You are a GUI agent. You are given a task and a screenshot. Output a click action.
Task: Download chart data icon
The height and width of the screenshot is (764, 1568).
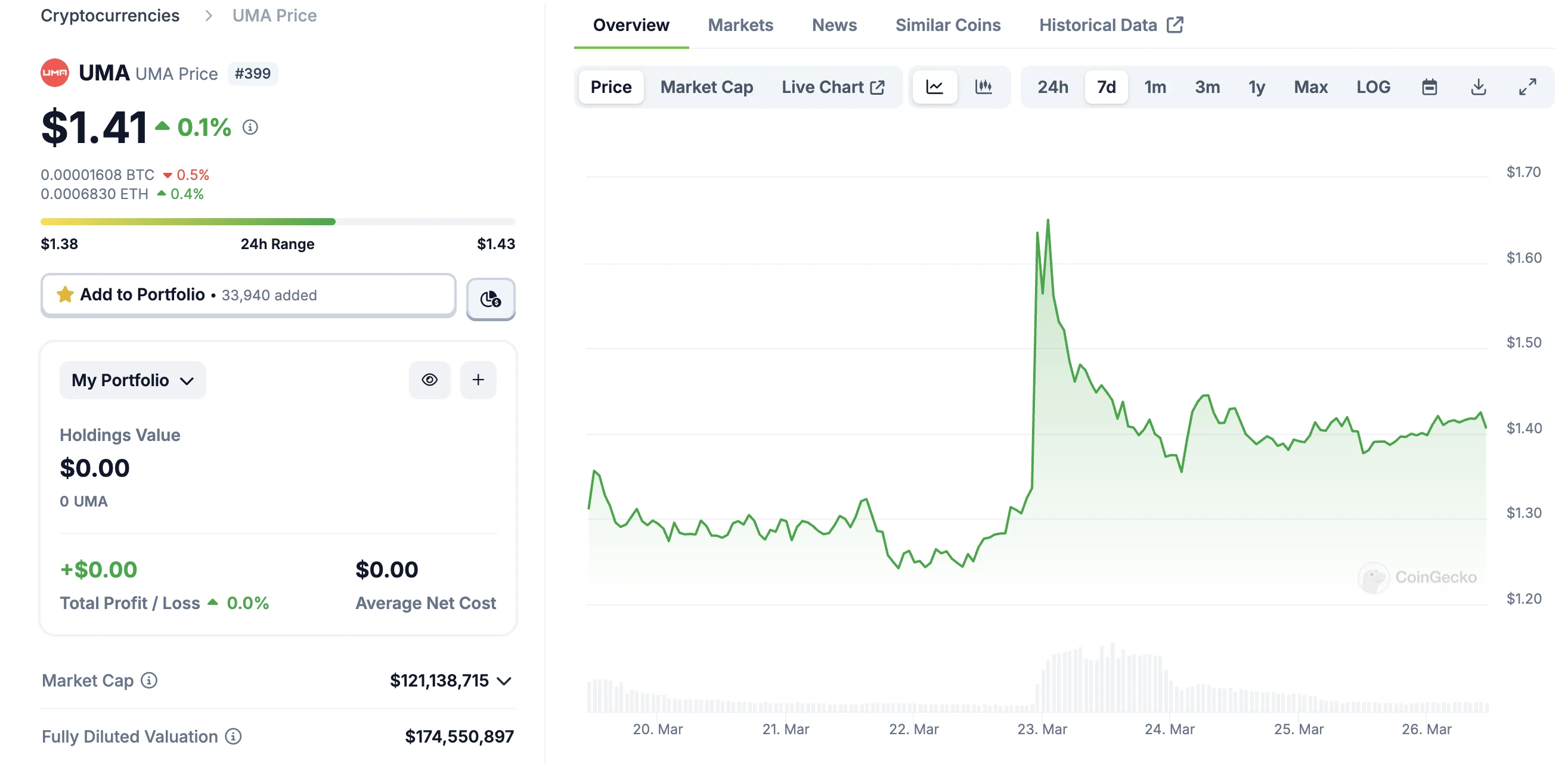pos(1478,87)
